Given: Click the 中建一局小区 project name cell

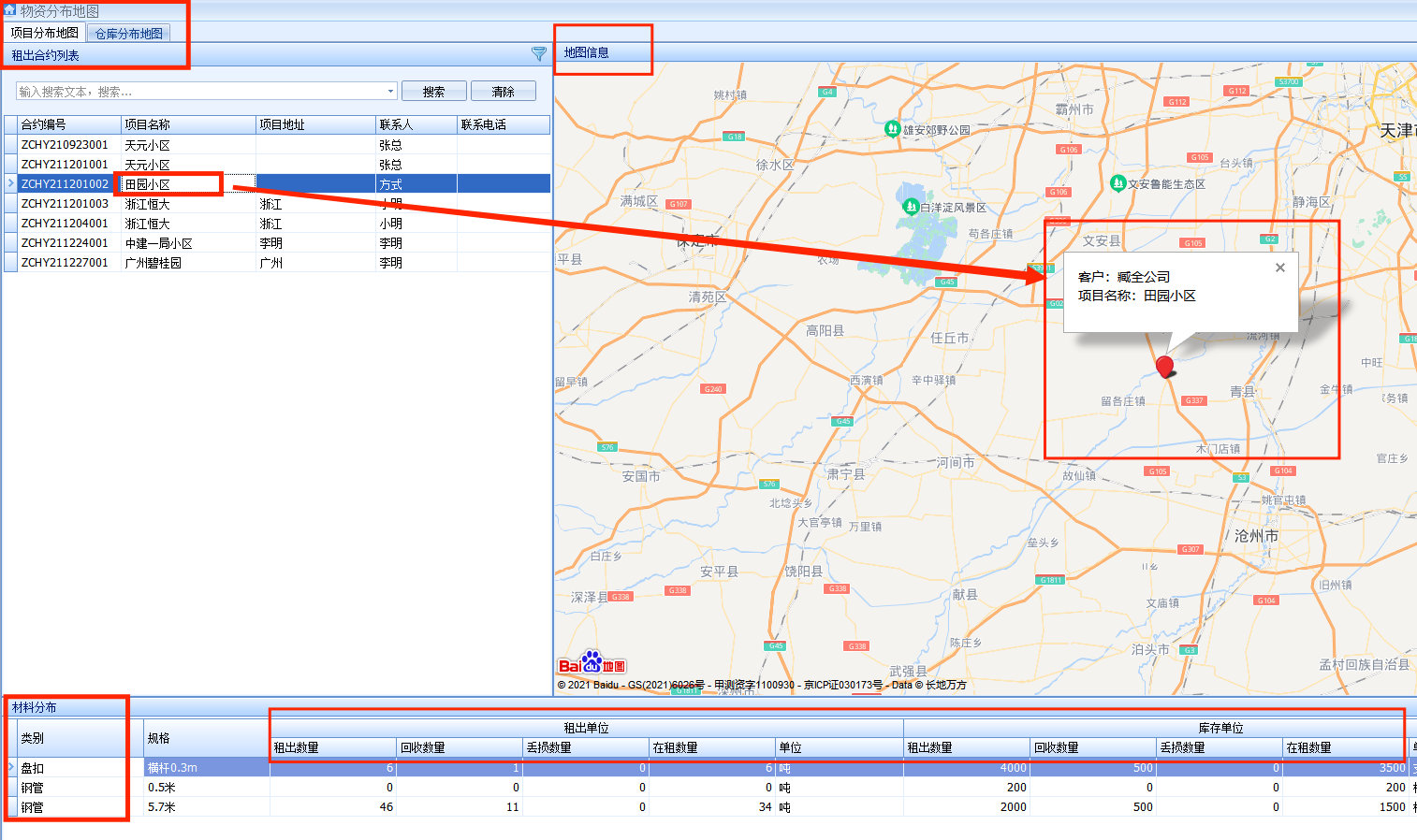Looking at the screenshot, I should click(188, 243).
